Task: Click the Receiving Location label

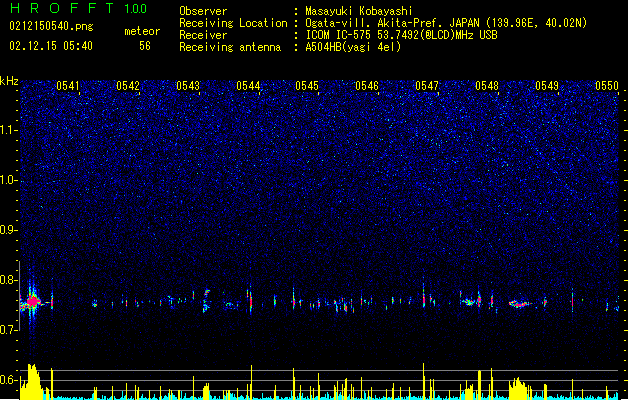Action: point(233,23)
